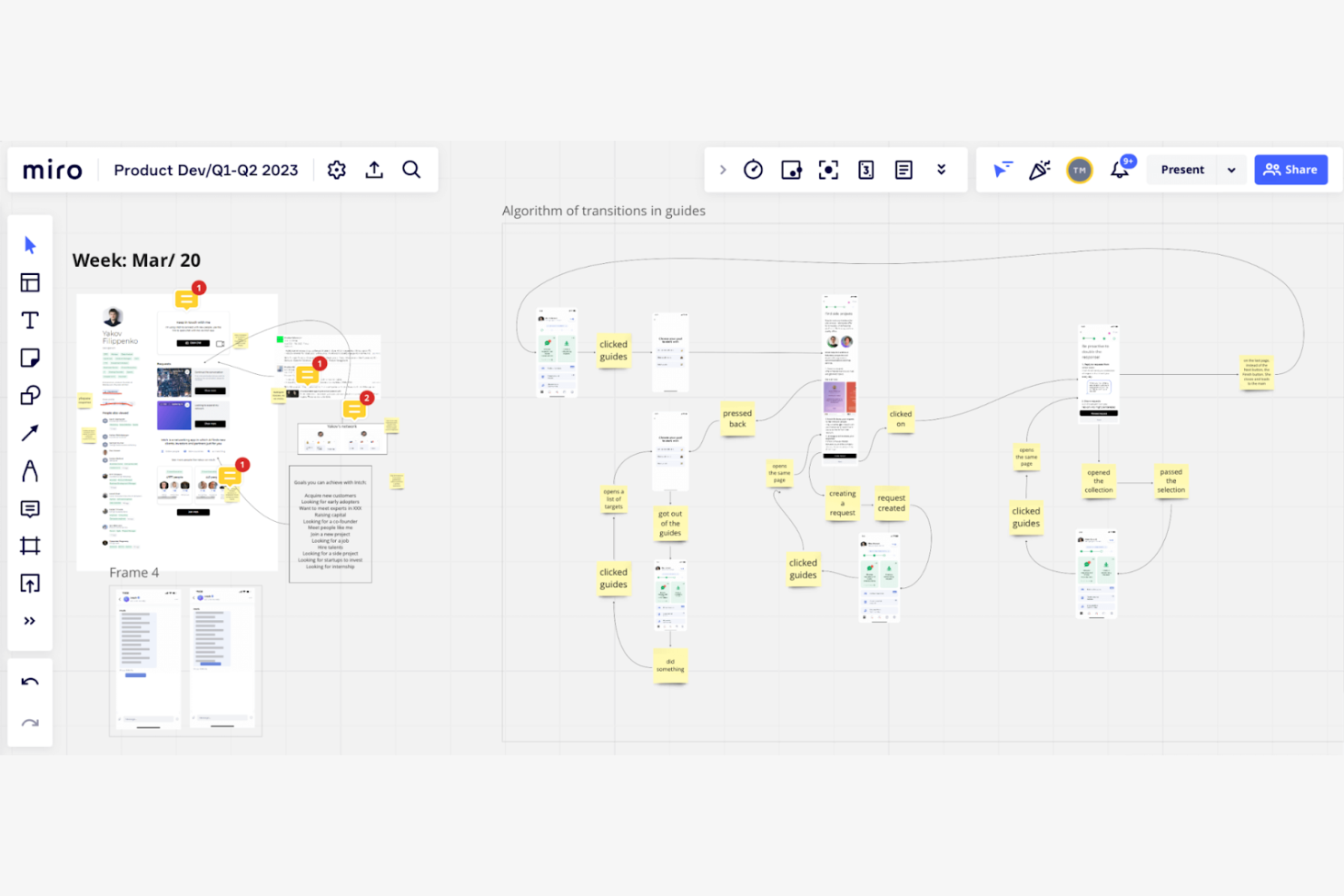Select the Connection line arrow tool
The height and width of the screenshot is (896, 1344).
coord(30,433)
